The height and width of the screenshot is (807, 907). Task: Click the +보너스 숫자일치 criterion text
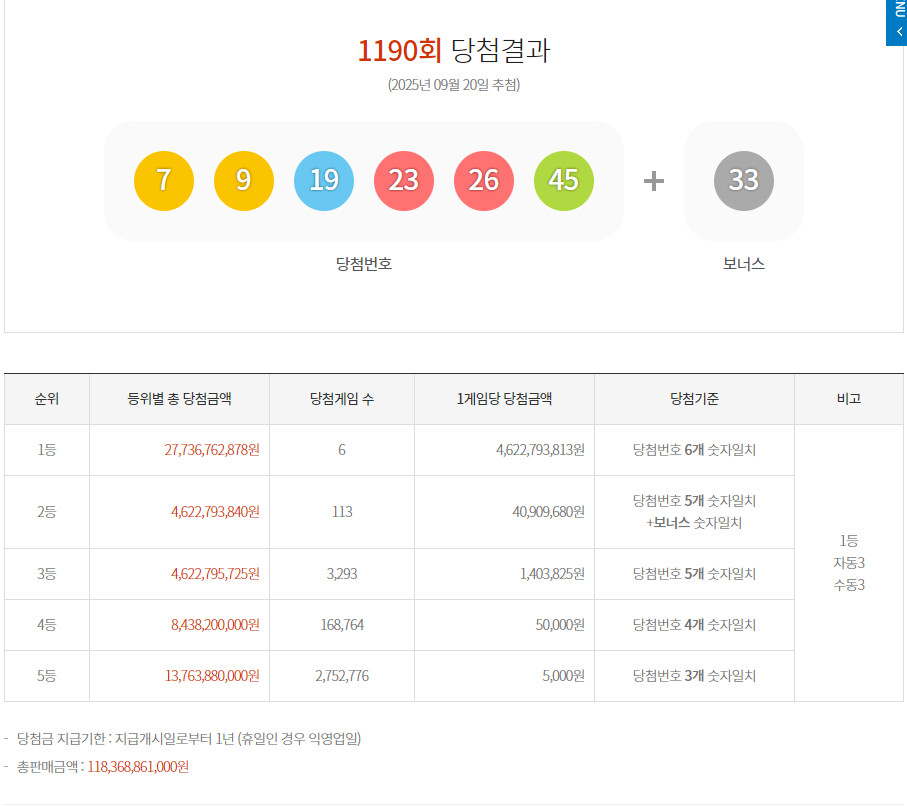[x=694, y=523]
